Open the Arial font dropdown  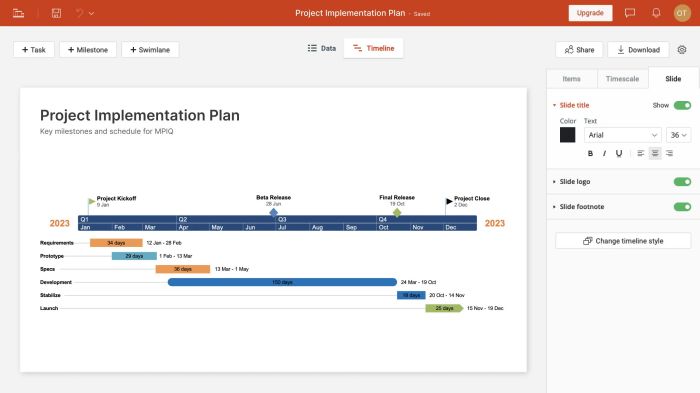[623, 135]
